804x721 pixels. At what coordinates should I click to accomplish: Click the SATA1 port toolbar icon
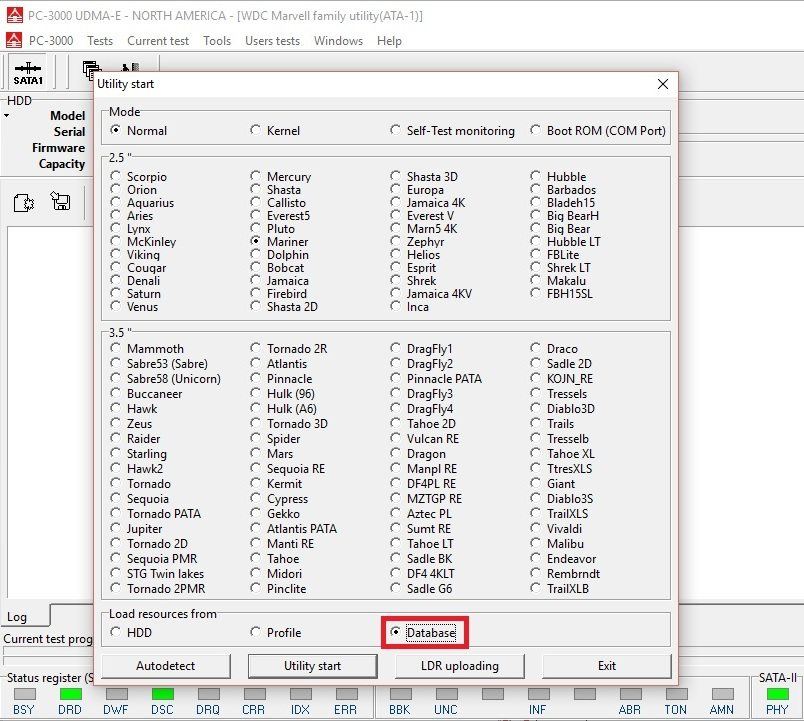(x=28, y=73)
